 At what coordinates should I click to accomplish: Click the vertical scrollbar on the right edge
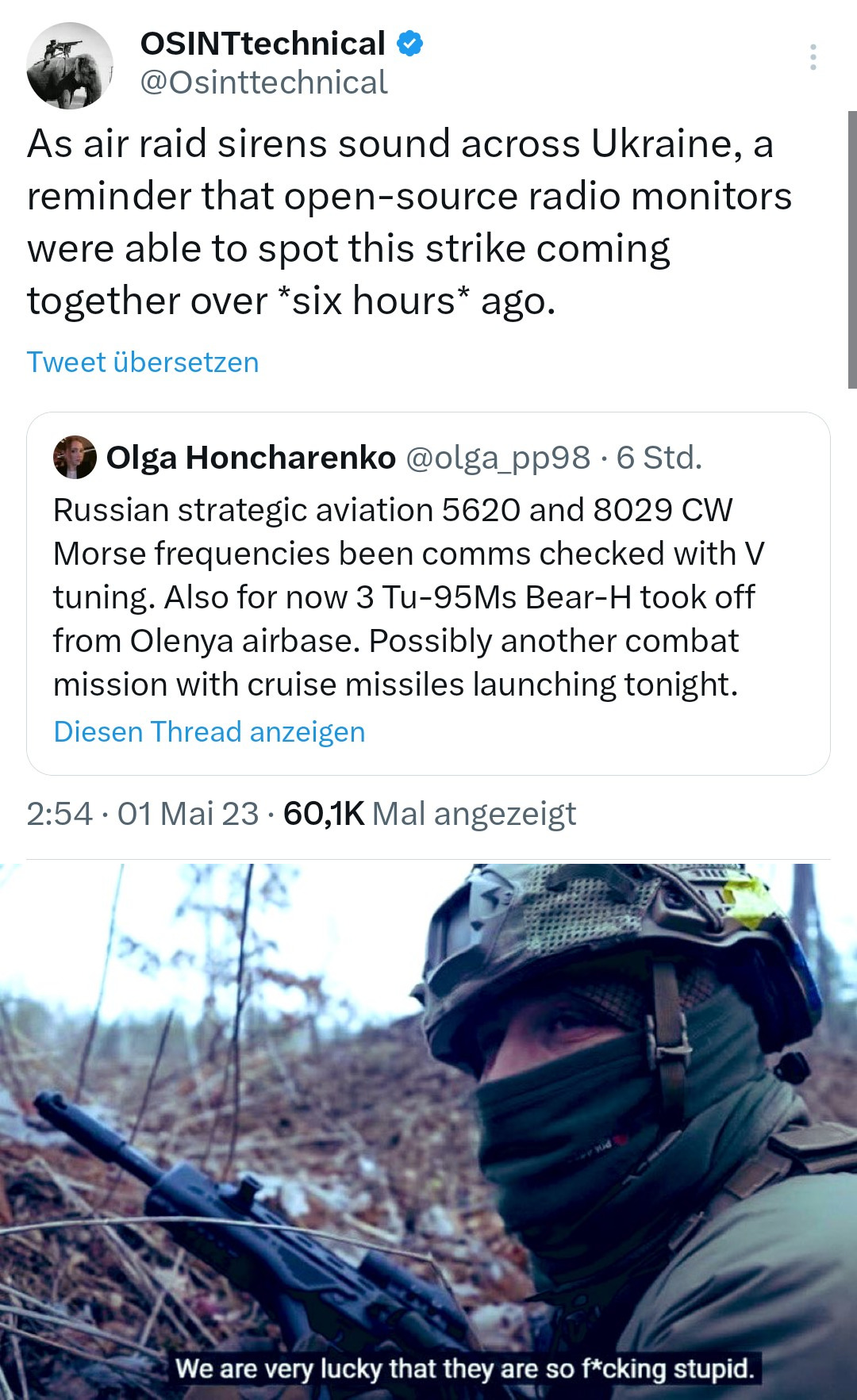tap(852, 250)
